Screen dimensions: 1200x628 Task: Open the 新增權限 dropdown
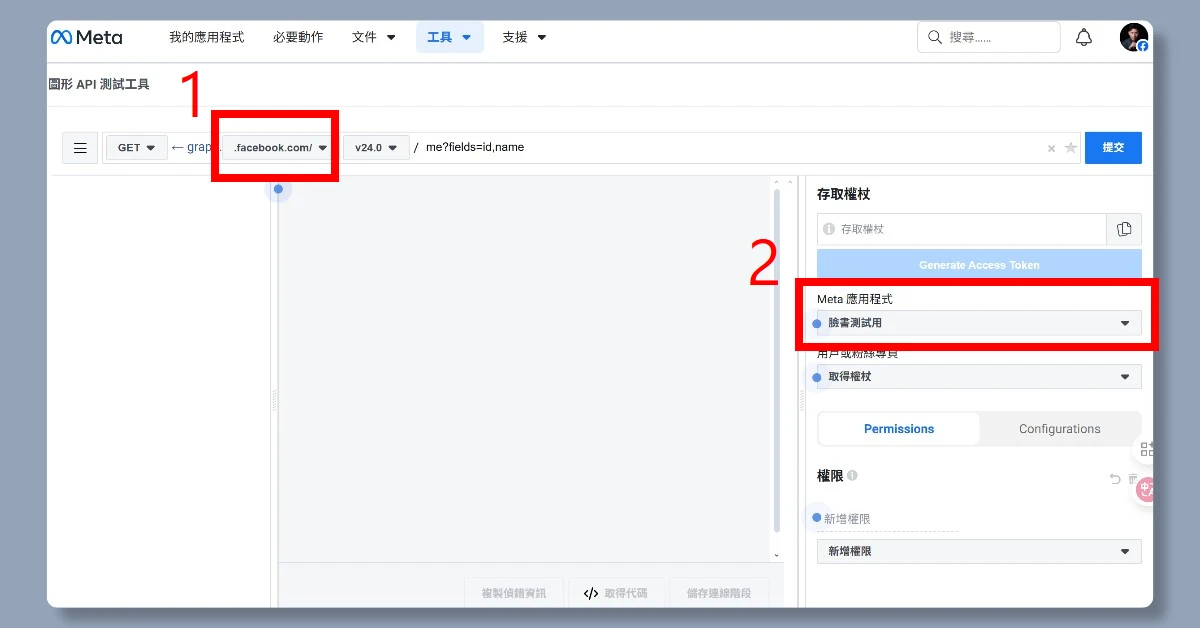coord(979,551)
